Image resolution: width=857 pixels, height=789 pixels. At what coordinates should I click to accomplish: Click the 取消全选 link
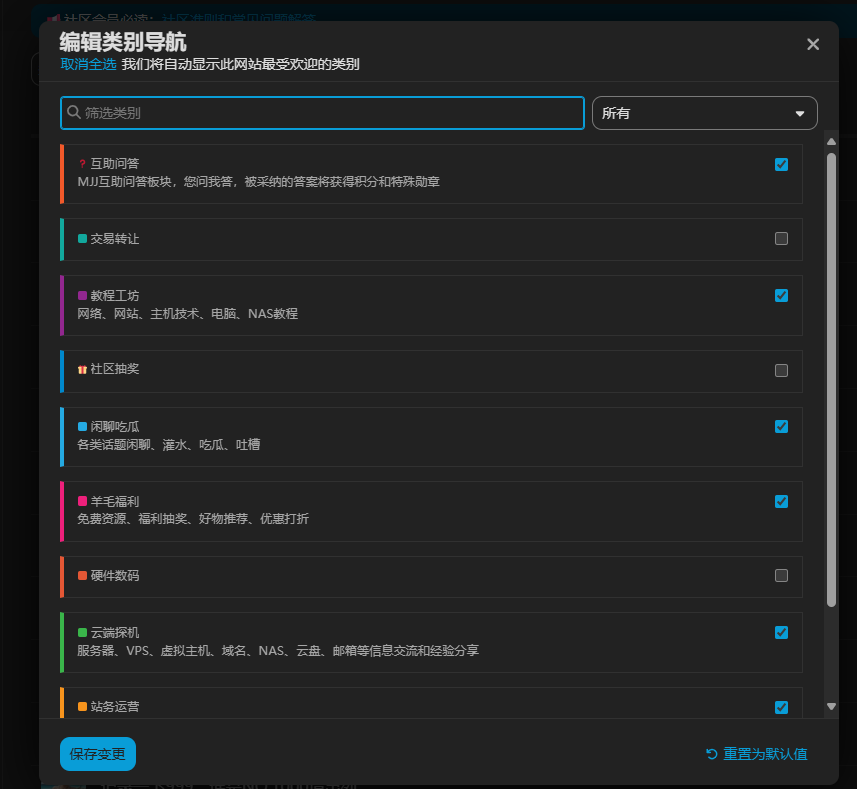click(x=88, y=64)
